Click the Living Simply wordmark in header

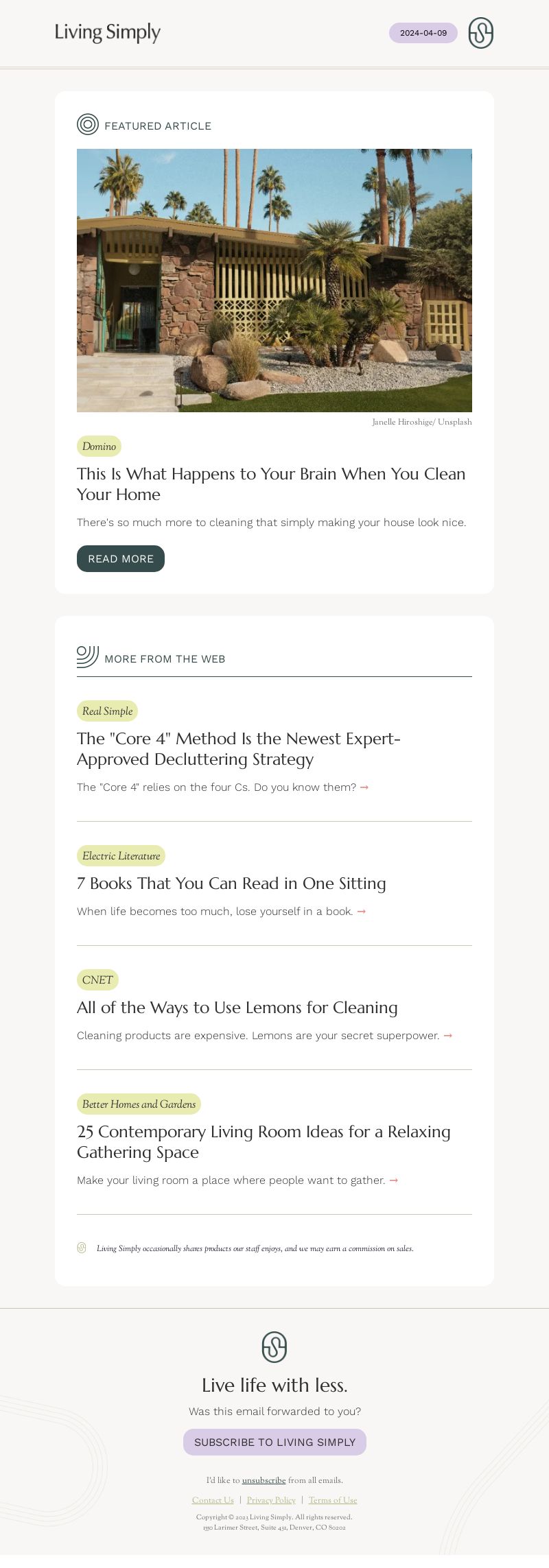click(x=108, y=32)
